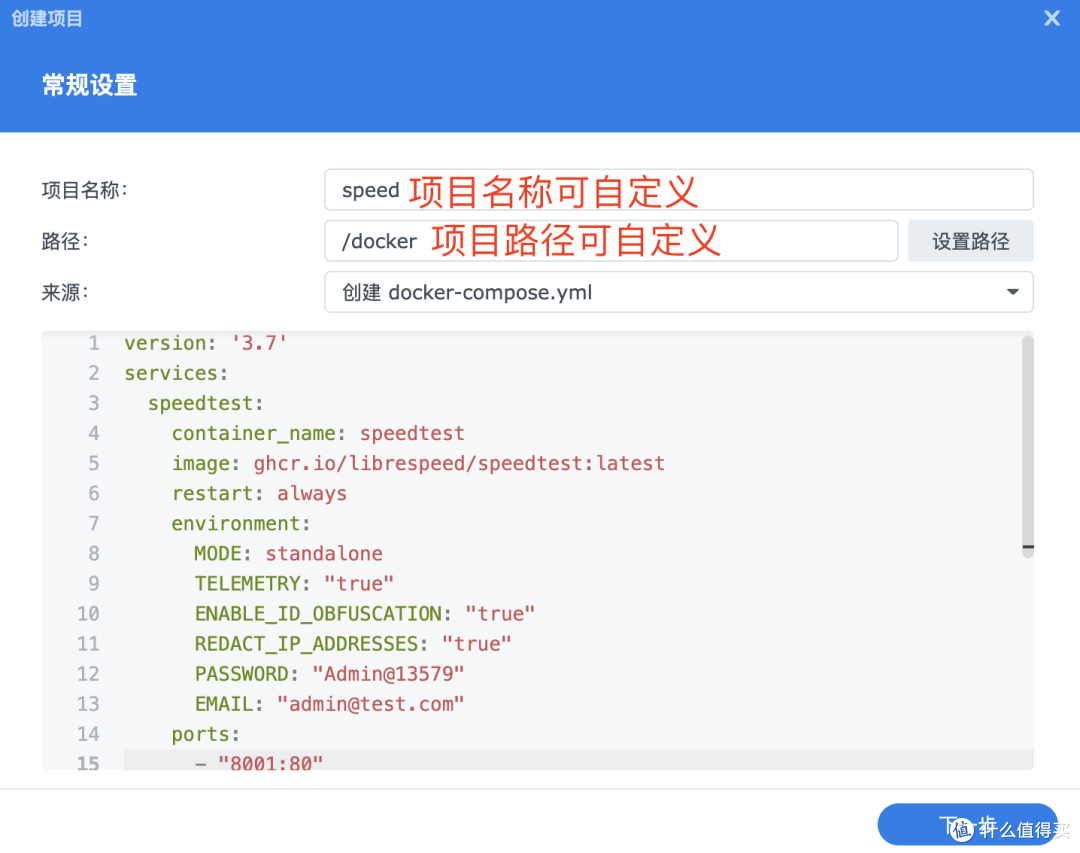Click the TELEMETRY: "true" line
The image size is (1080, 853).
point(294,584)
